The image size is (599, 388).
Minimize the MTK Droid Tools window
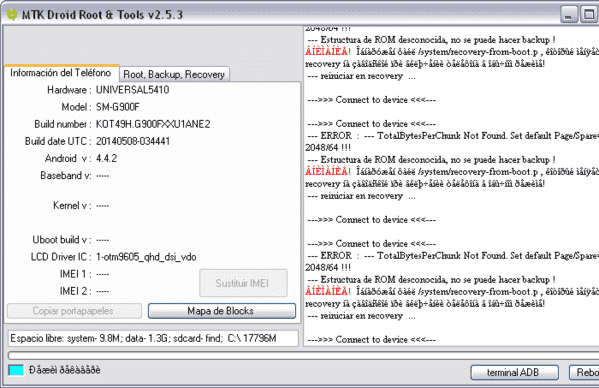point(568,15)
